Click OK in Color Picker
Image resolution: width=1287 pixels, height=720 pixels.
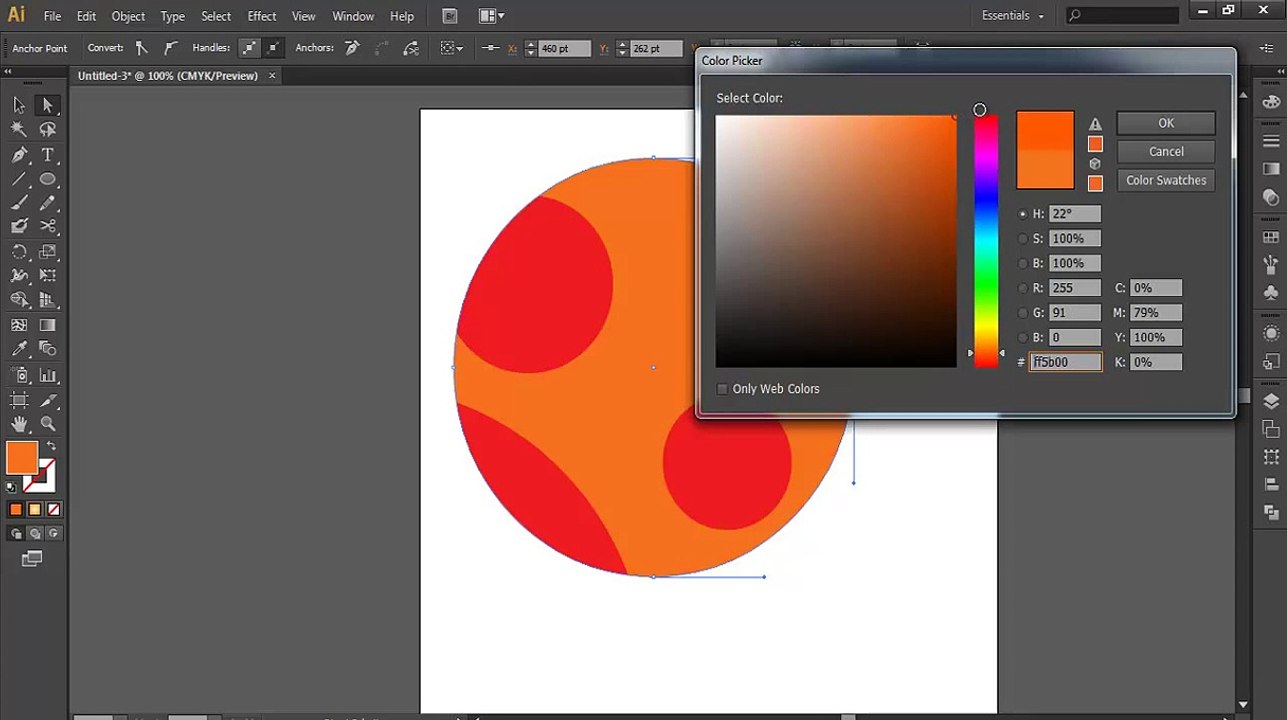(1166, 123)
